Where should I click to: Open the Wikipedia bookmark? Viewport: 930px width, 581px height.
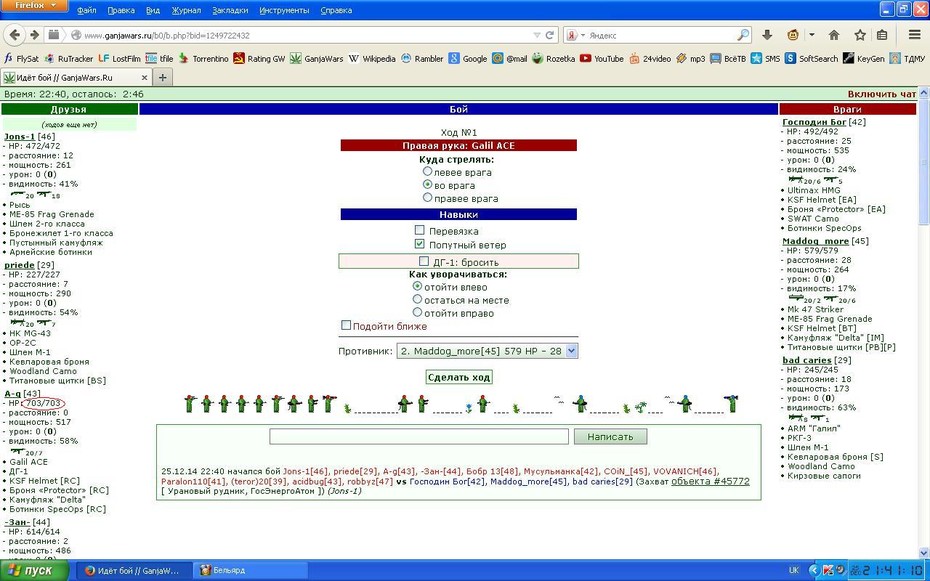372,59
